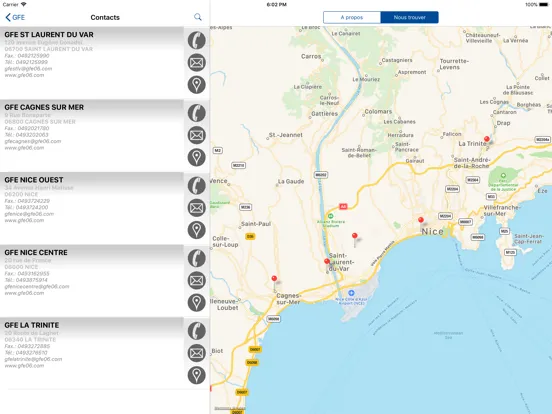The width and height of the screenshot is (552, 414).
Task: Select the red map pin at Saint-Laurent-du-Var
Action: click(327, 262)
